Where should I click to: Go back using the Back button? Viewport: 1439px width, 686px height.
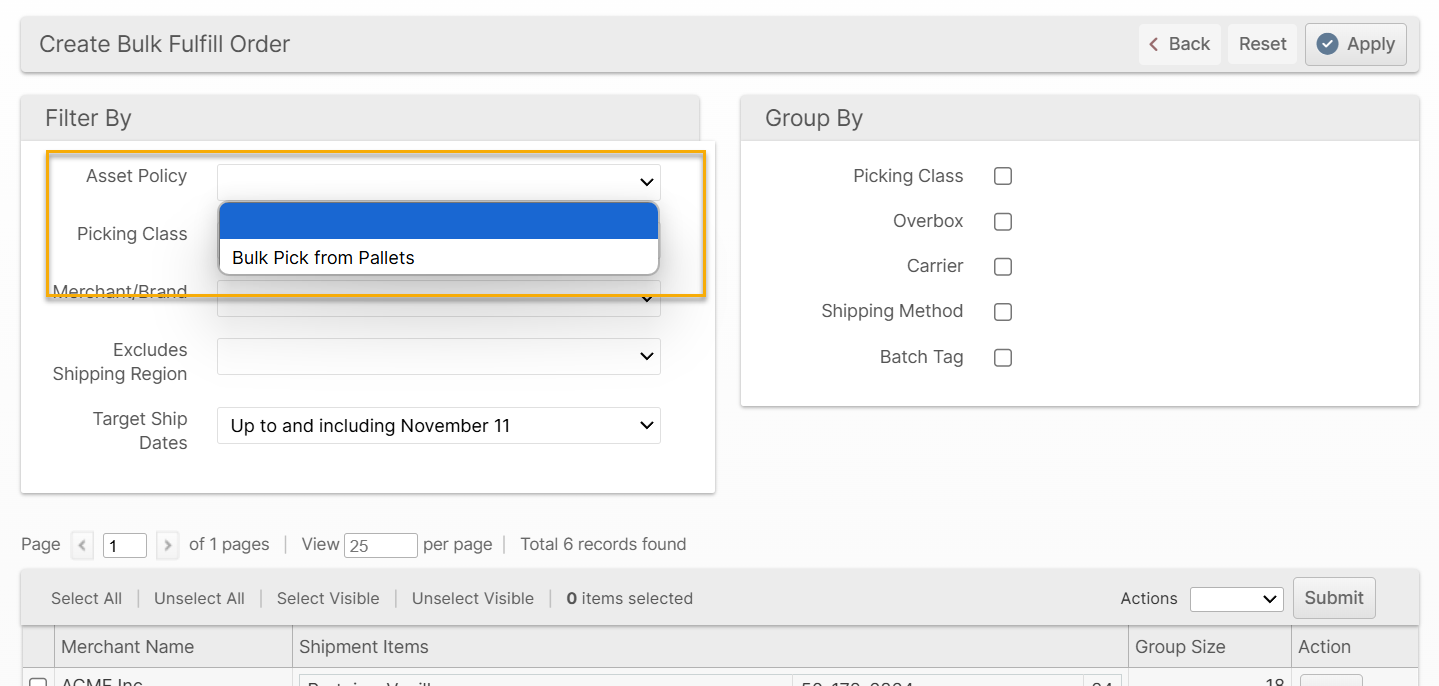point(1179,44)
